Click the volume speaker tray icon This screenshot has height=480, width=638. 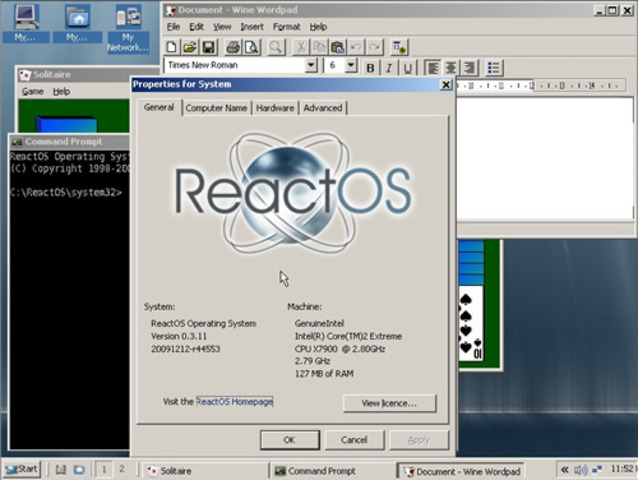point(581,470)
